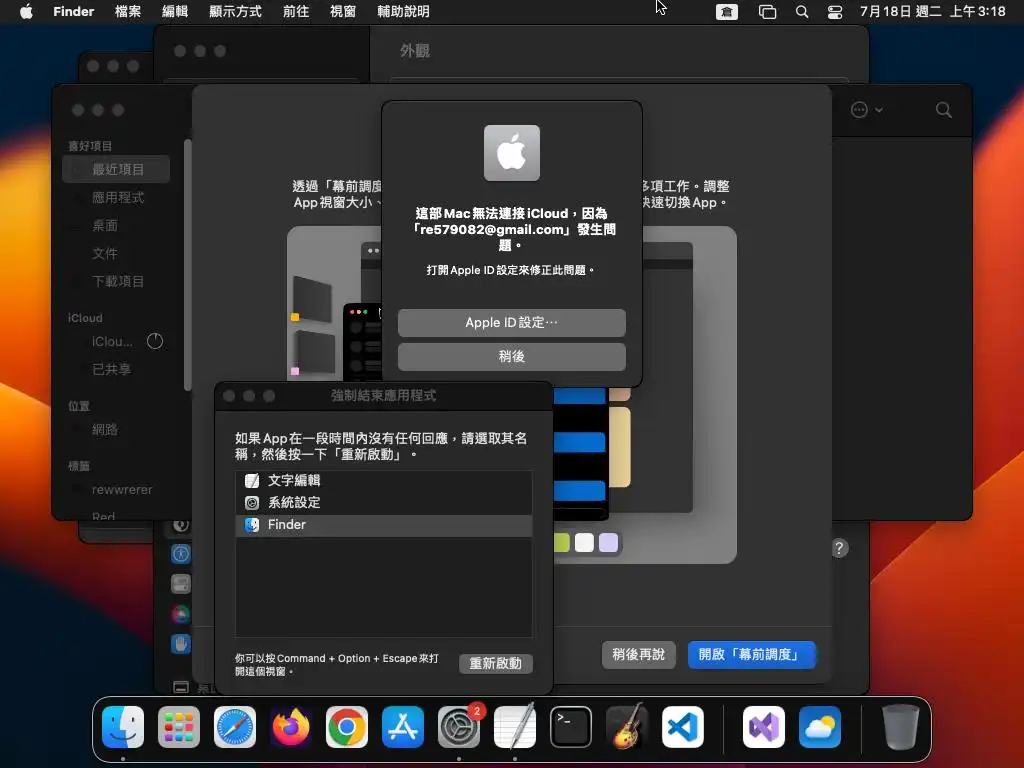Click the input source menu bar icon
1024x768 pixels.
(x=727, y=12)
